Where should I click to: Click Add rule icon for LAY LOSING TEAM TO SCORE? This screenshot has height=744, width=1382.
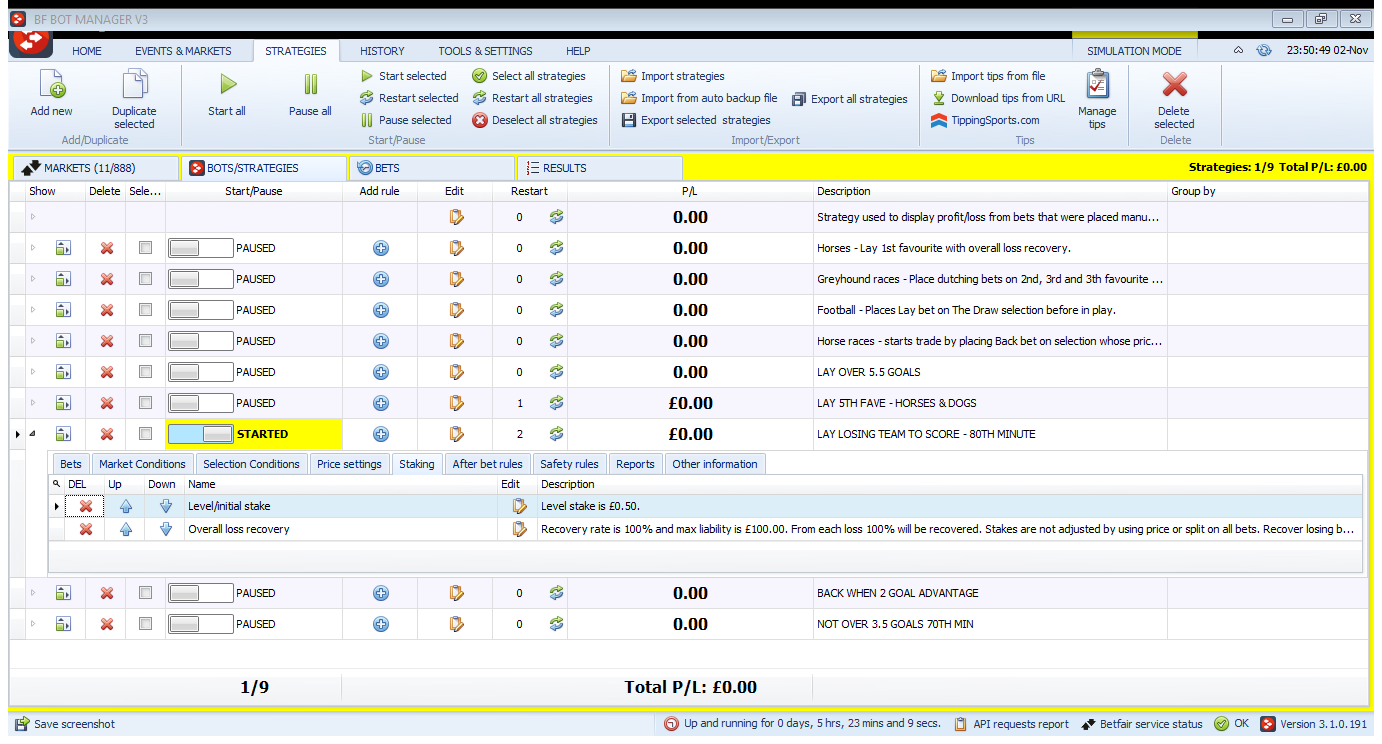click(380, 434)
